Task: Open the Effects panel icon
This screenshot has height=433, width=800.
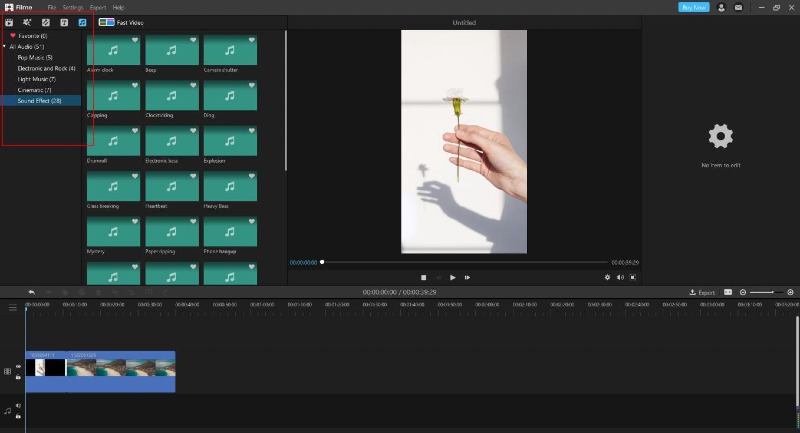Action: coord(27,22)
